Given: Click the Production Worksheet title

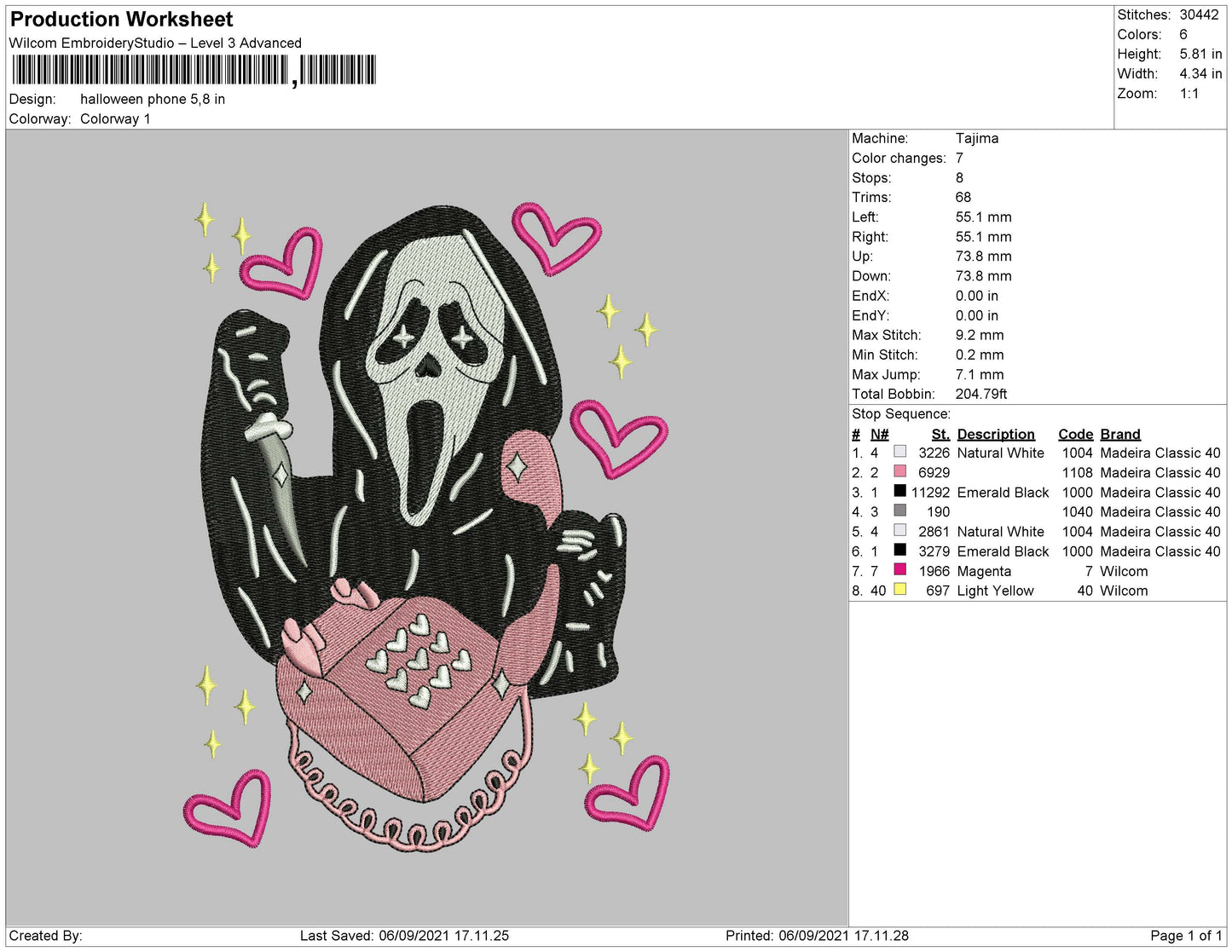Looking at the screenshot, I should (121, 20).
